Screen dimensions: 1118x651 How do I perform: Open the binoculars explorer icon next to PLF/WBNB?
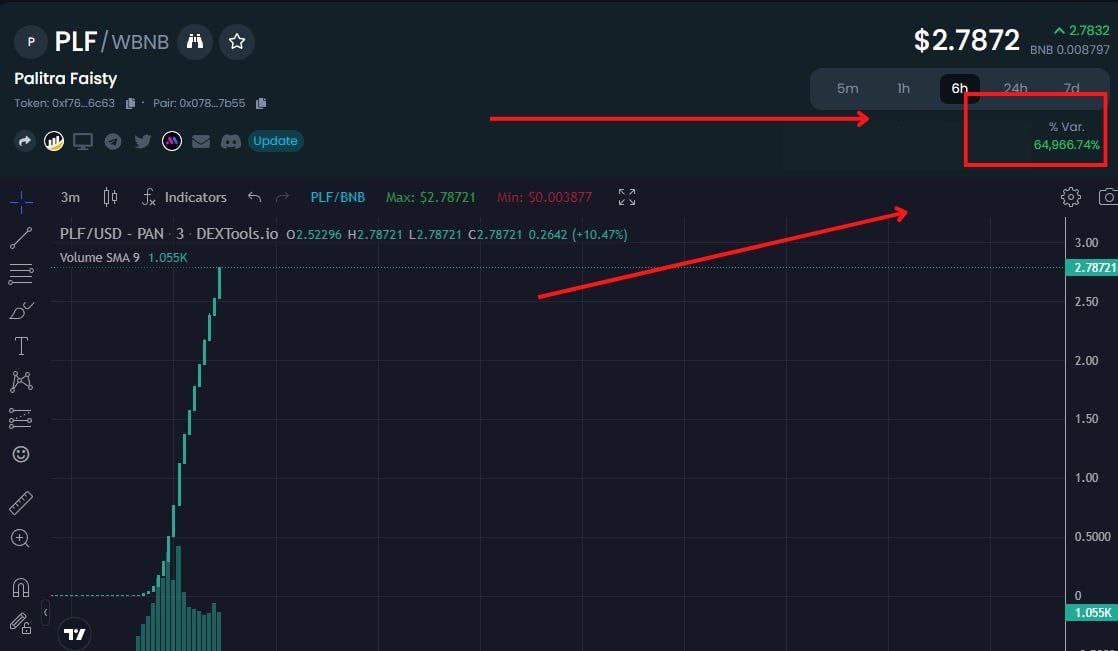(195, 41)
